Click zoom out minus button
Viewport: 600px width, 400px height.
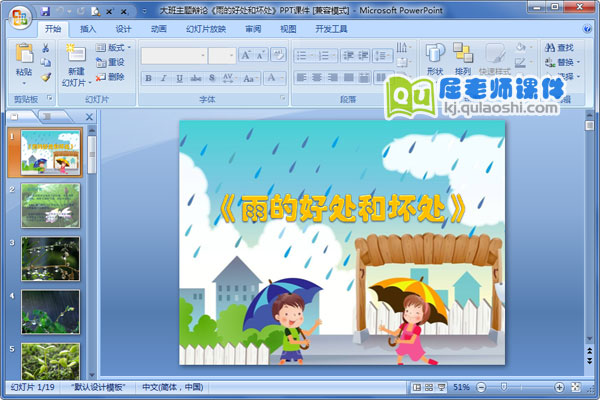point(481,388)
